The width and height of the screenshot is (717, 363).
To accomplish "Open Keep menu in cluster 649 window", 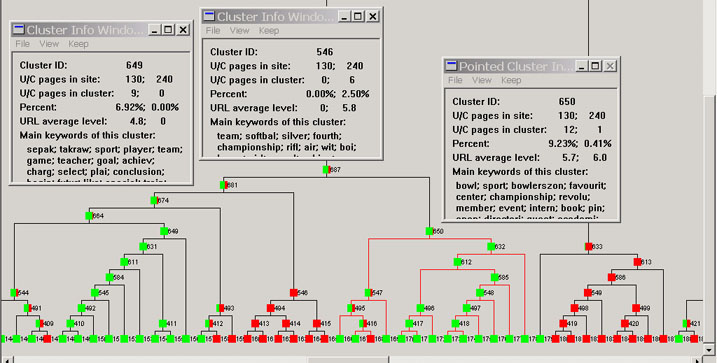I will pos(78,44).
